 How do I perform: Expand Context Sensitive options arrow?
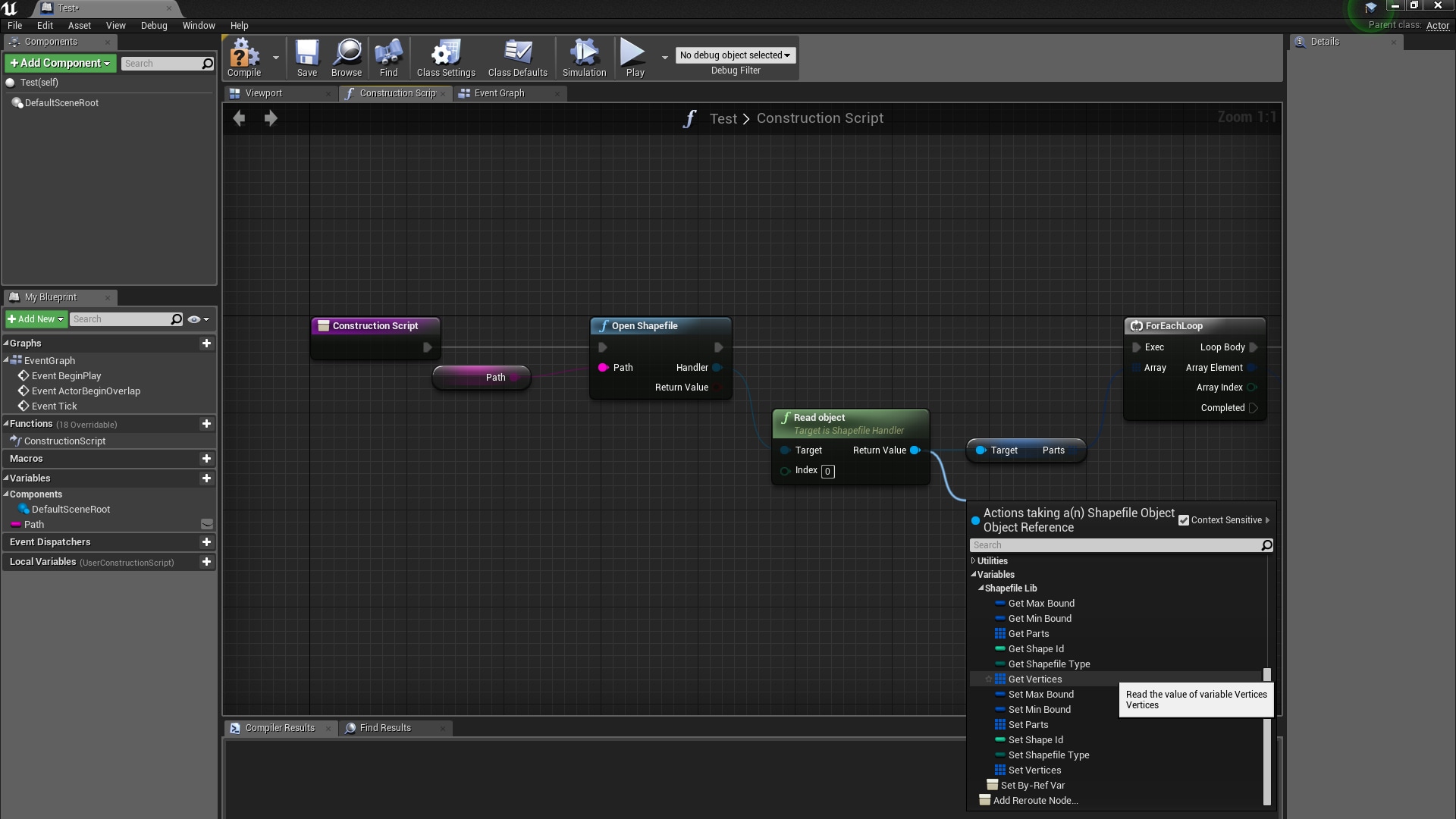[x=1267, y=520]
